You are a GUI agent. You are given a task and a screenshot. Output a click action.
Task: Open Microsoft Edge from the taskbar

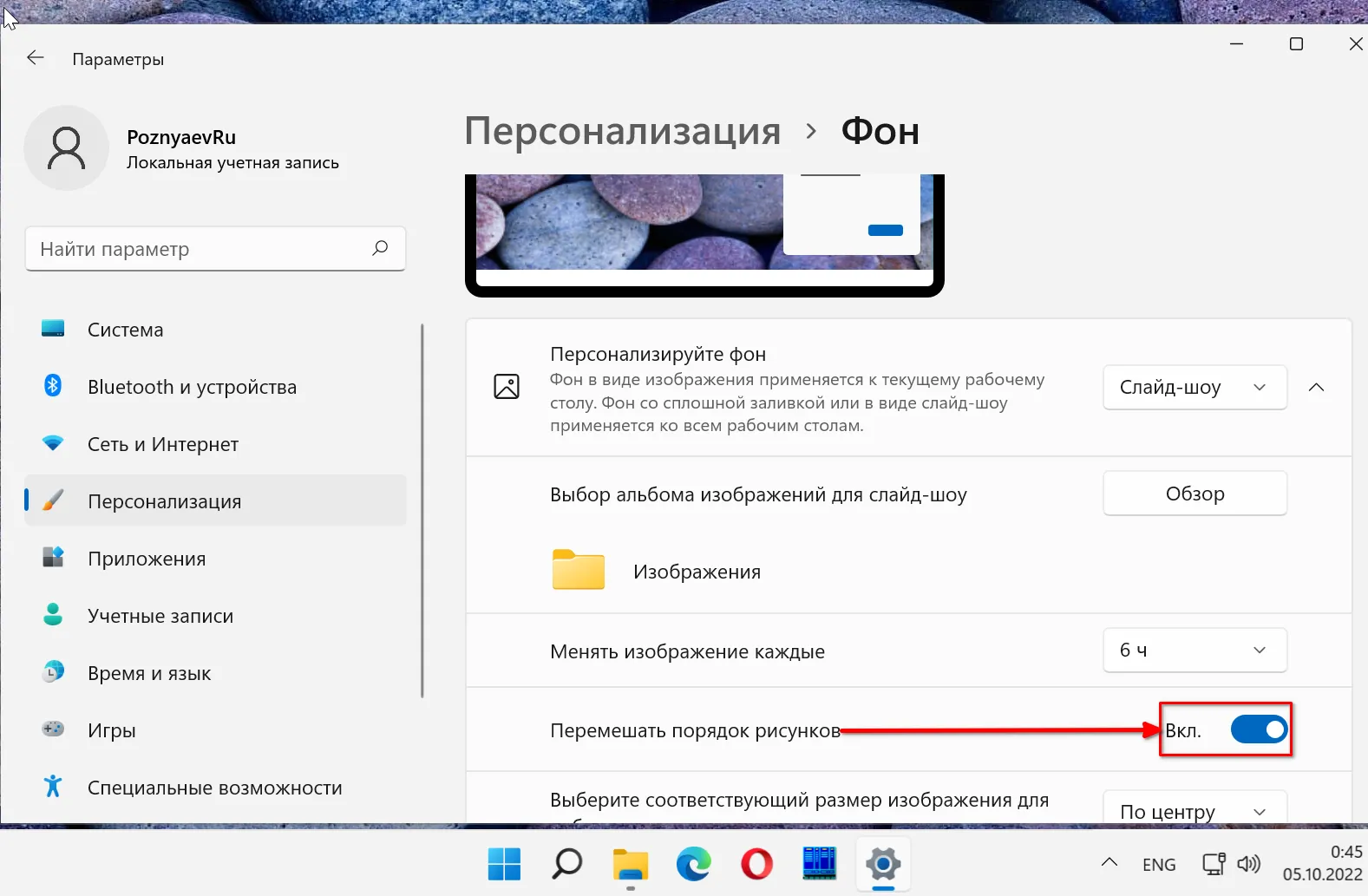point(693,864)
